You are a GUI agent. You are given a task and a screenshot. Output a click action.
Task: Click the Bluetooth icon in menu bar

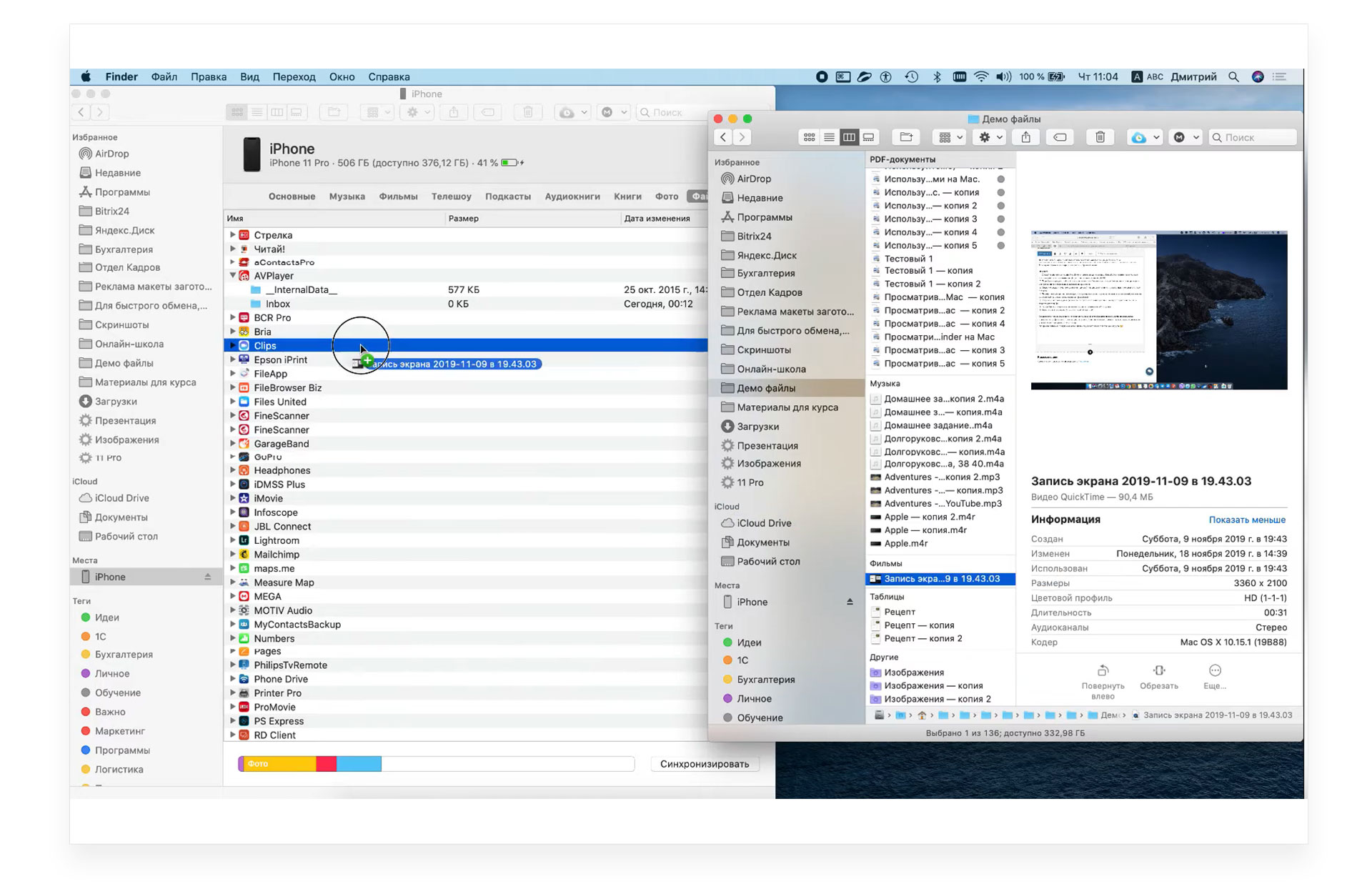point(937,76)
